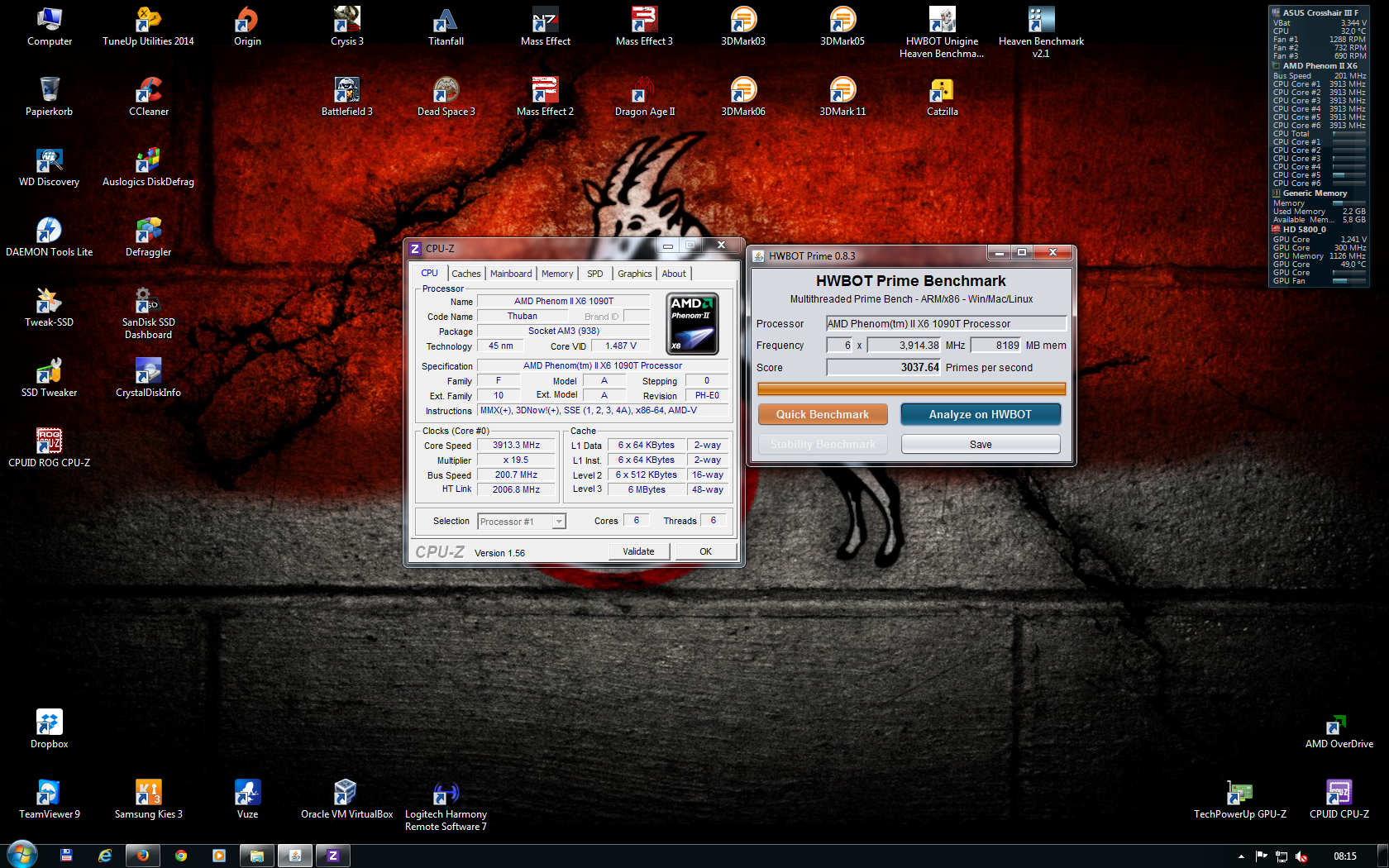The width and height of the screenshot is (1389, 868).
Task: Click the AMD Phenom II logo in CPU-Z
Action: (692, 324)
